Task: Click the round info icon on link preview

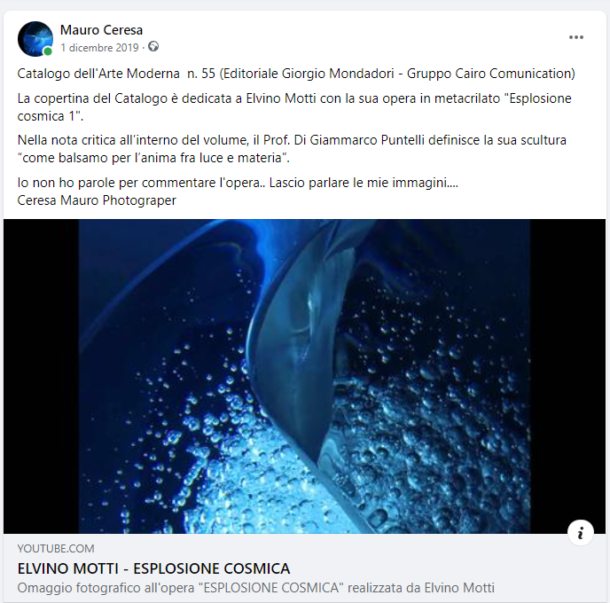Action: (x=580, y=532)
